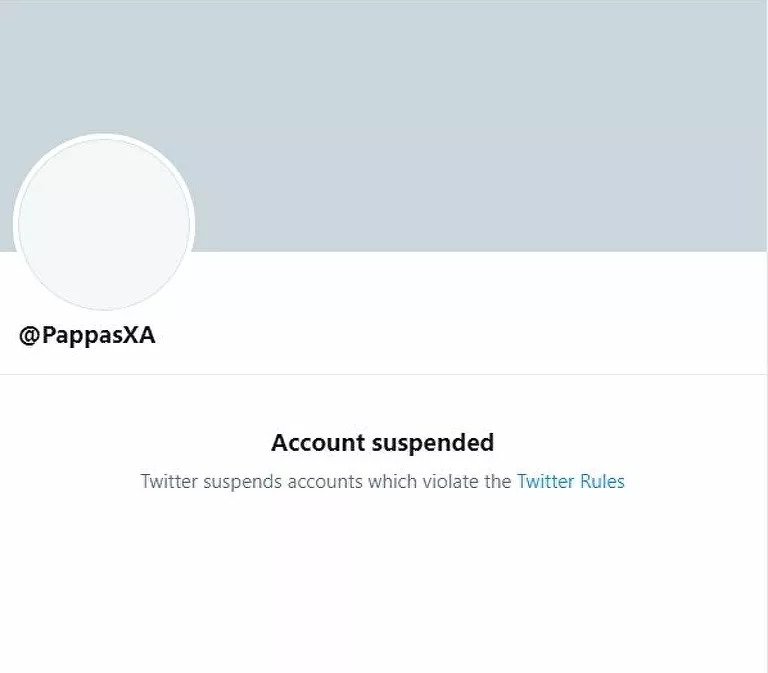Screen dimensions: 768x673
Task: Select the @PappasXA handle text
Action: click(x=87, y=336)
